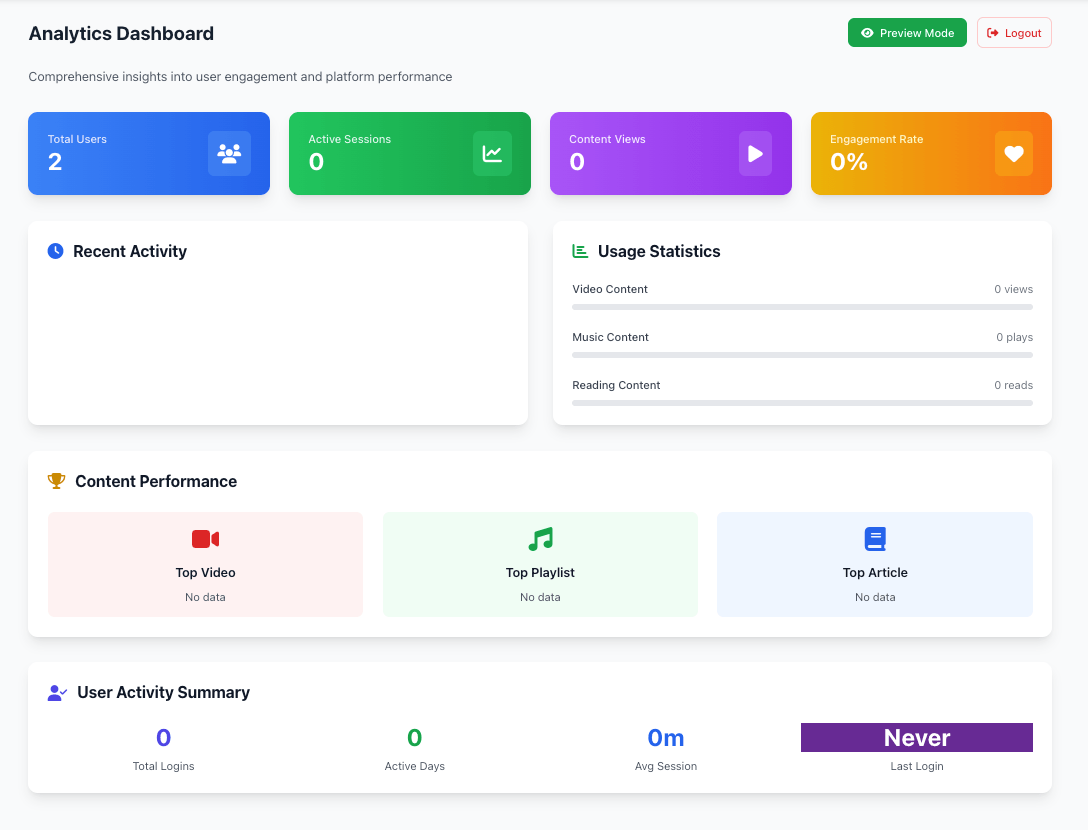Click the Video Content progress bar
The width and height of the screenshot is (1088, 830).
pos(802,307)
